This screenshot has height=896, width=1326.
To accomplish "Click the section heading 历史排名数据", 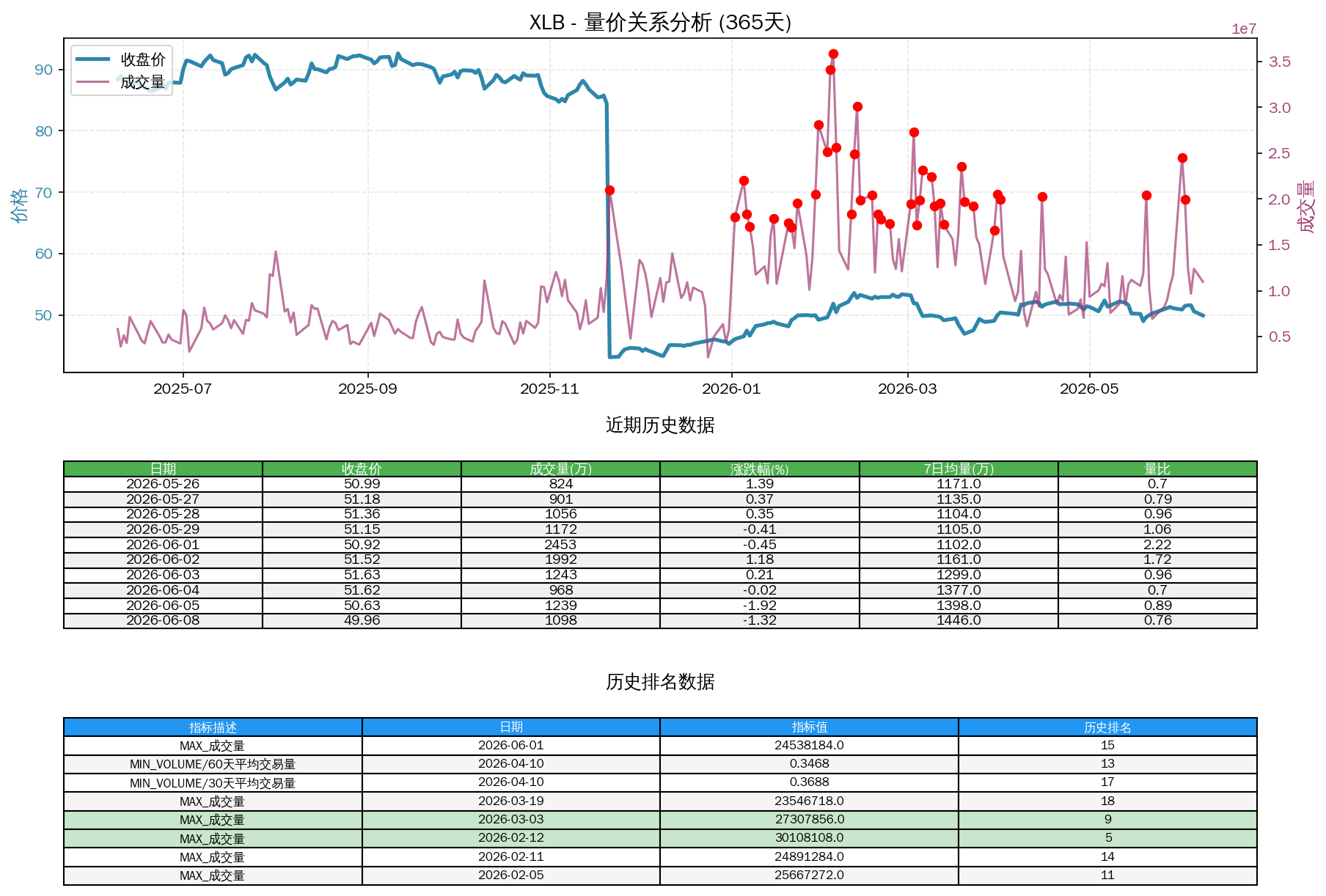I will coord(660,682).
